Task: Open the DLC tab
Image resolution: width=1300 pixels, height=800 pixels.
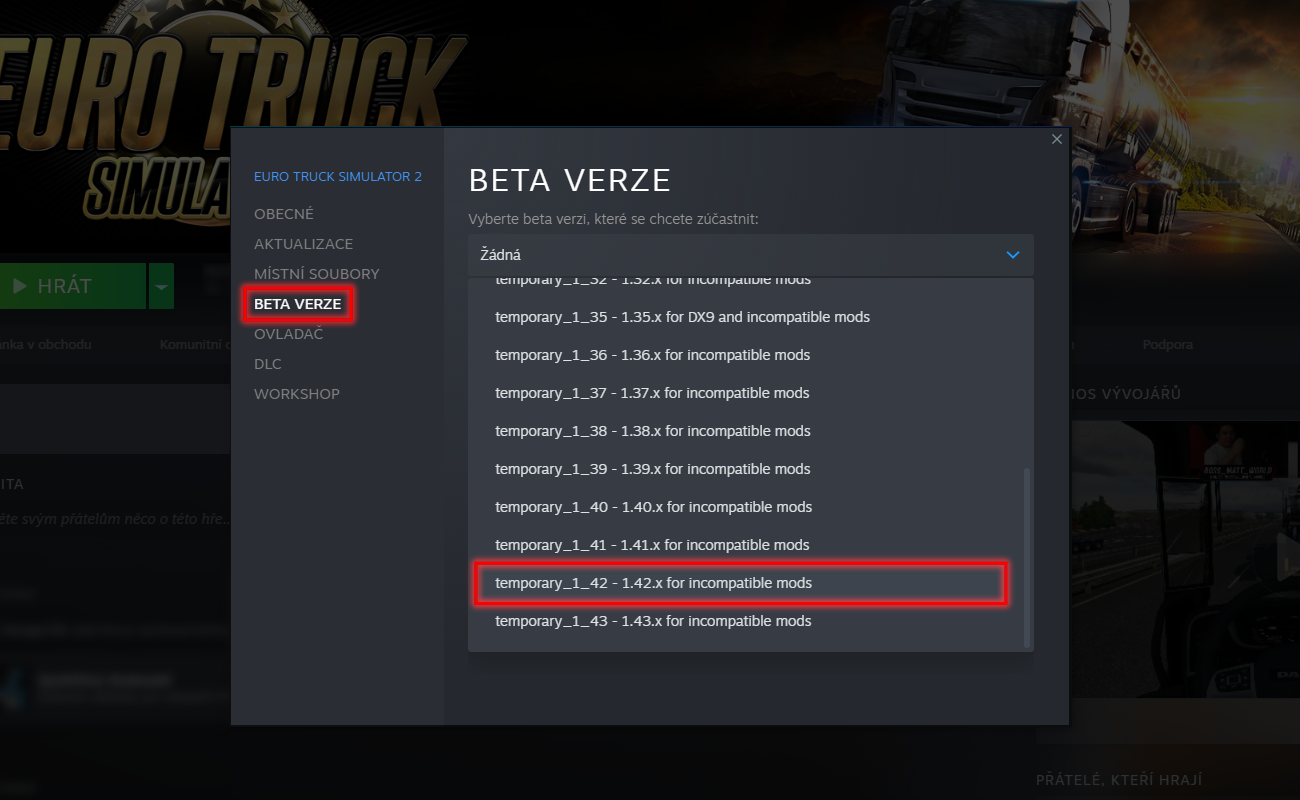Action: tap(268, 364)
